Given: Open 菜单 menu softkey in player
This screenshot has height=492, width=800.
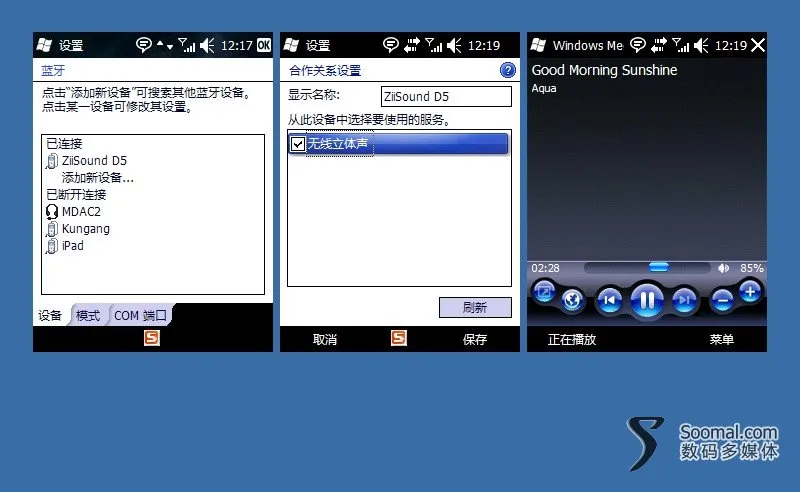Looking at the screenshot, I should pyautogui.click(x=721, y=339).
